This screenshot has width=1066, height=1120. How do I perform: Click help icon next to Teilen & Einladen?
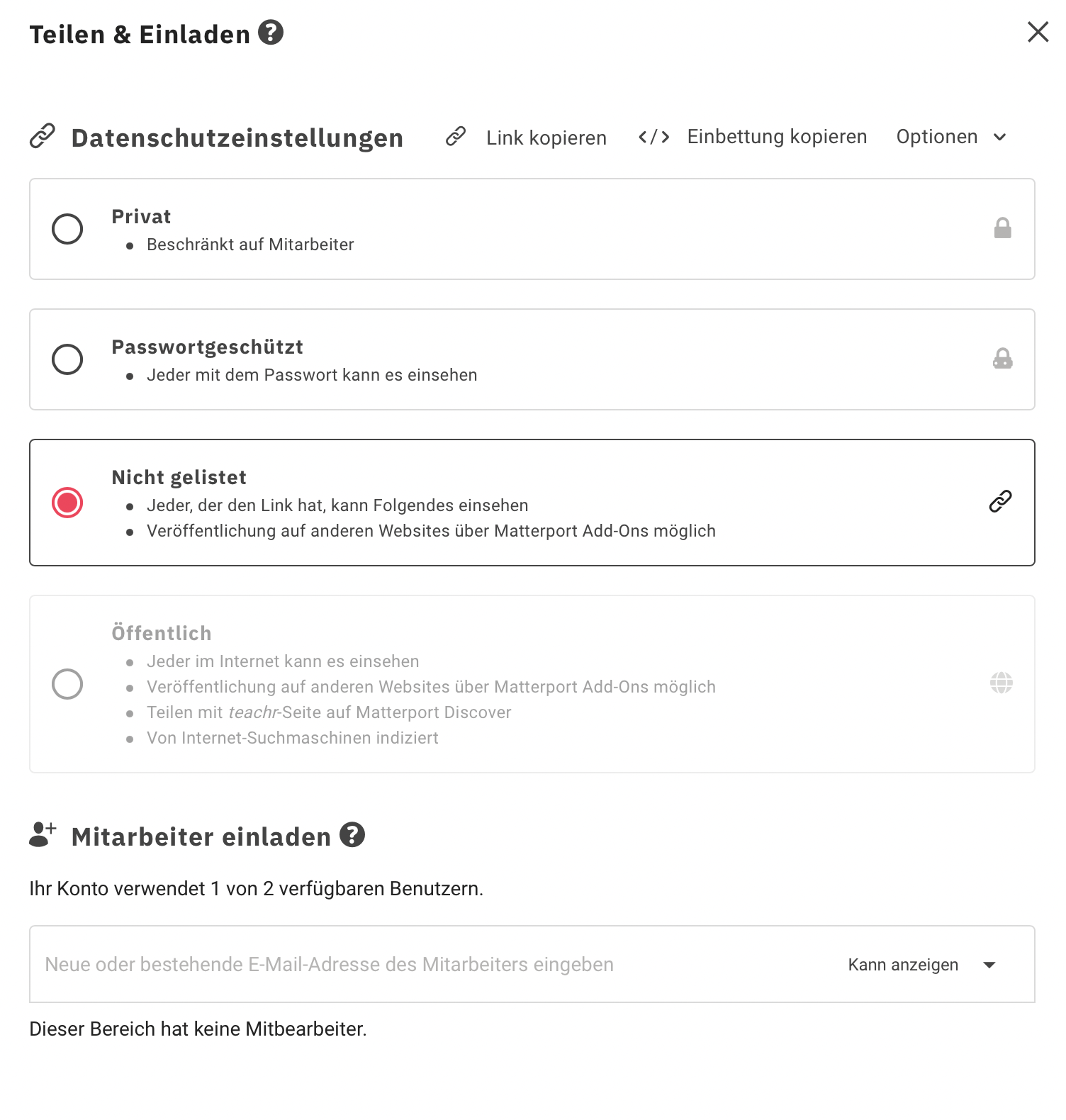pos(271,33)
